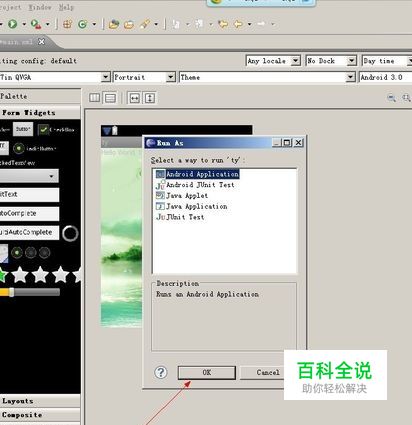This screenshot has height=425, width=412.
Task: Select Android JUnit Test run option
Action: click(x=195, y=185)
